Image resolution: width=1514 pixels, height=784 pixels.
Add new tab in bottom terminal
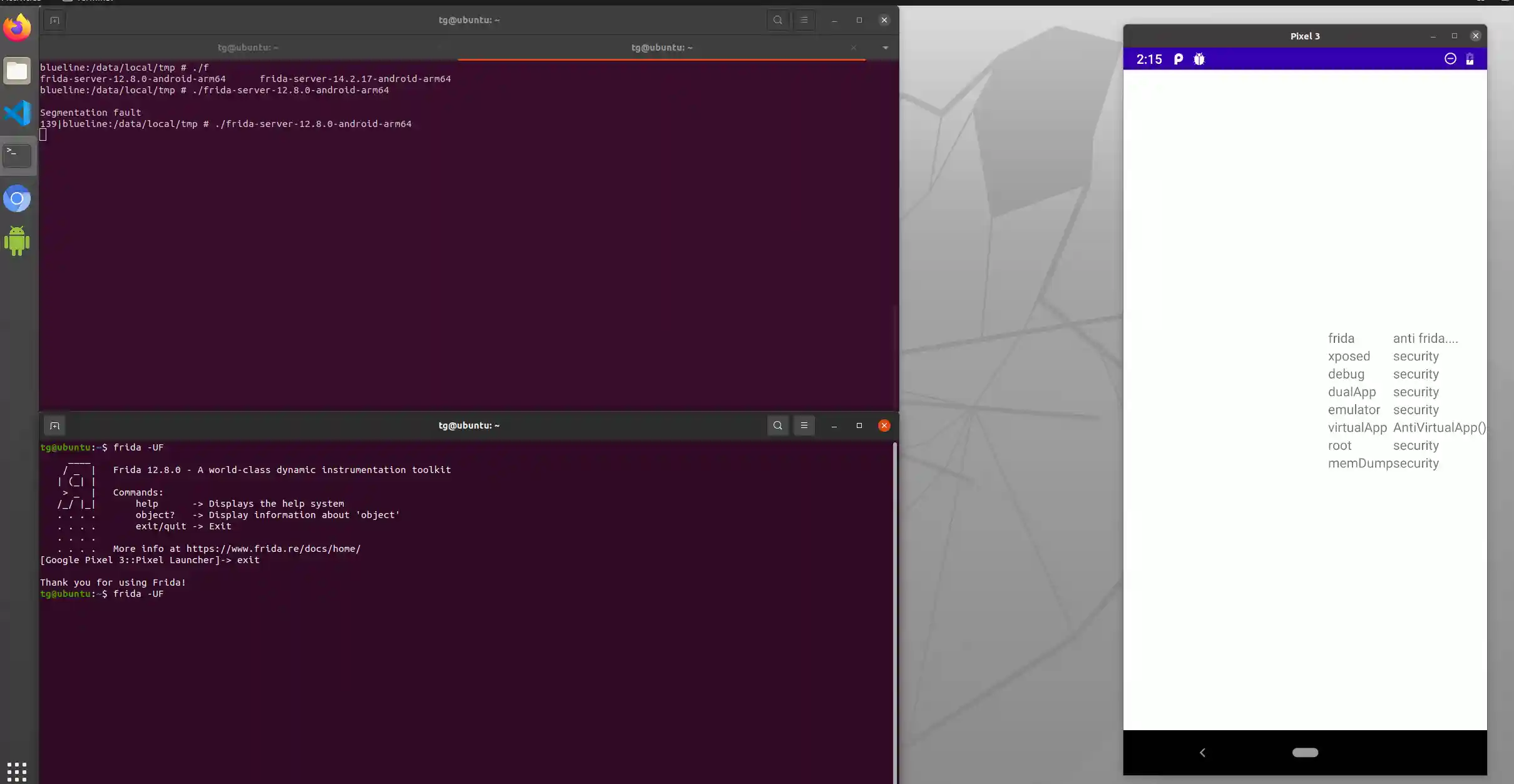click(54, 425)
